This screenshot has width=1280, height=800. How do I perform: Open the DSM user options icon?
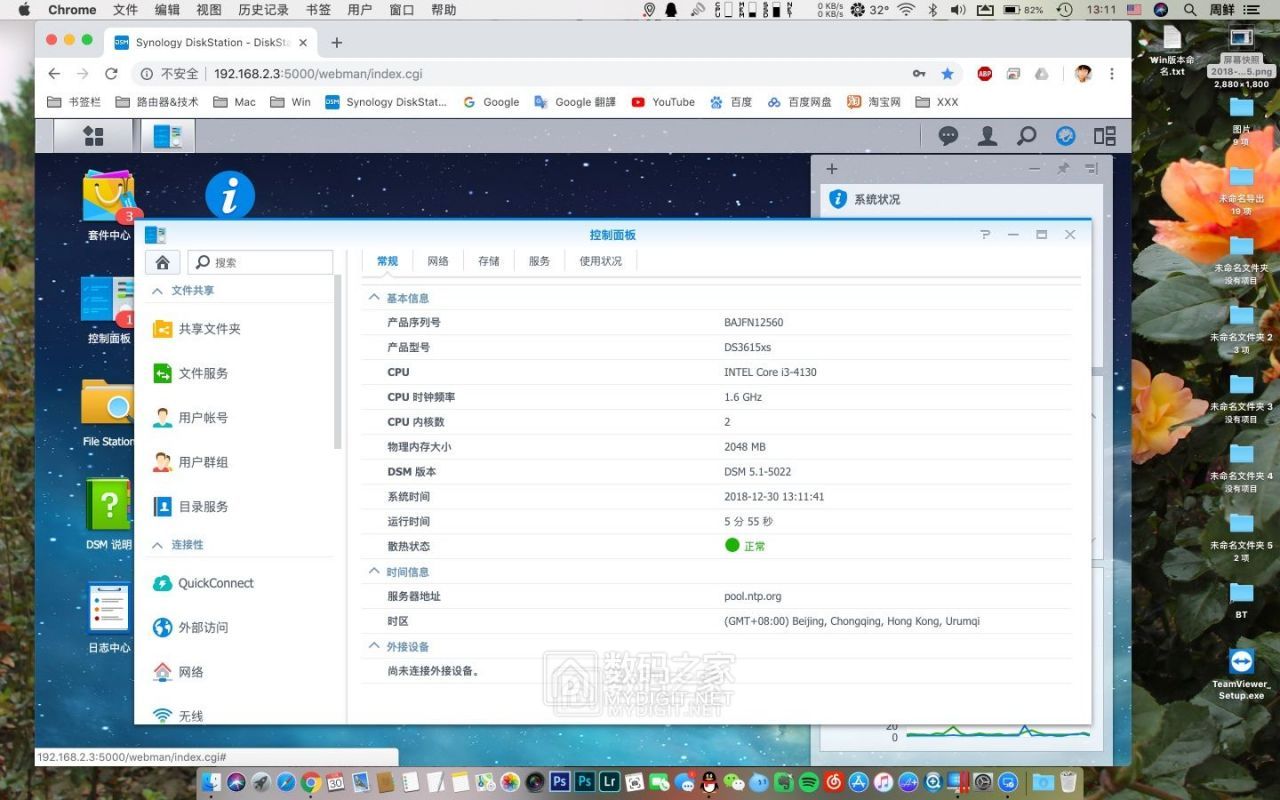coord(987,136)
